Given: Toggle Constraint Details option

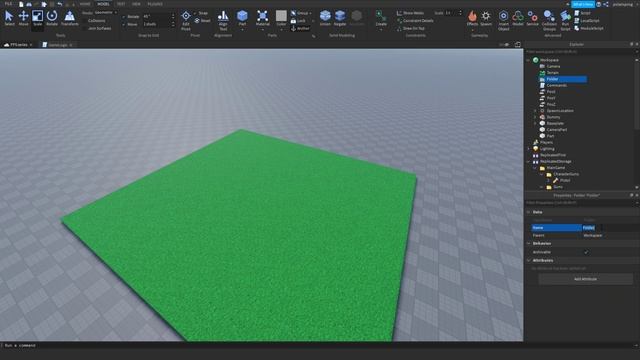Looking at the screenshot, I should [x=415, y=21].
